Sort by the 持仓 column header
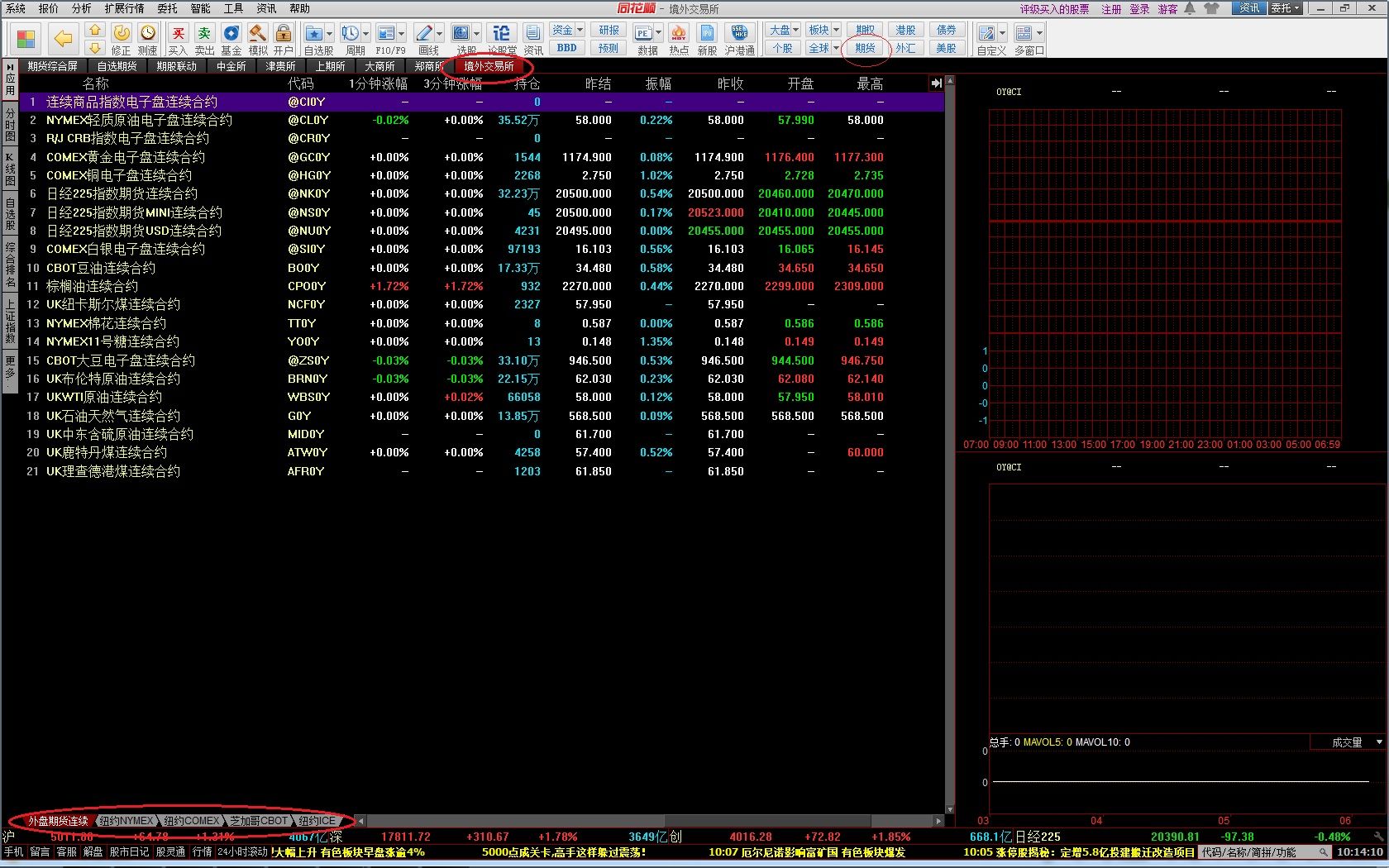Image resolution: width=1389 pixels, height=868 pixels. [x=527, y=83]
